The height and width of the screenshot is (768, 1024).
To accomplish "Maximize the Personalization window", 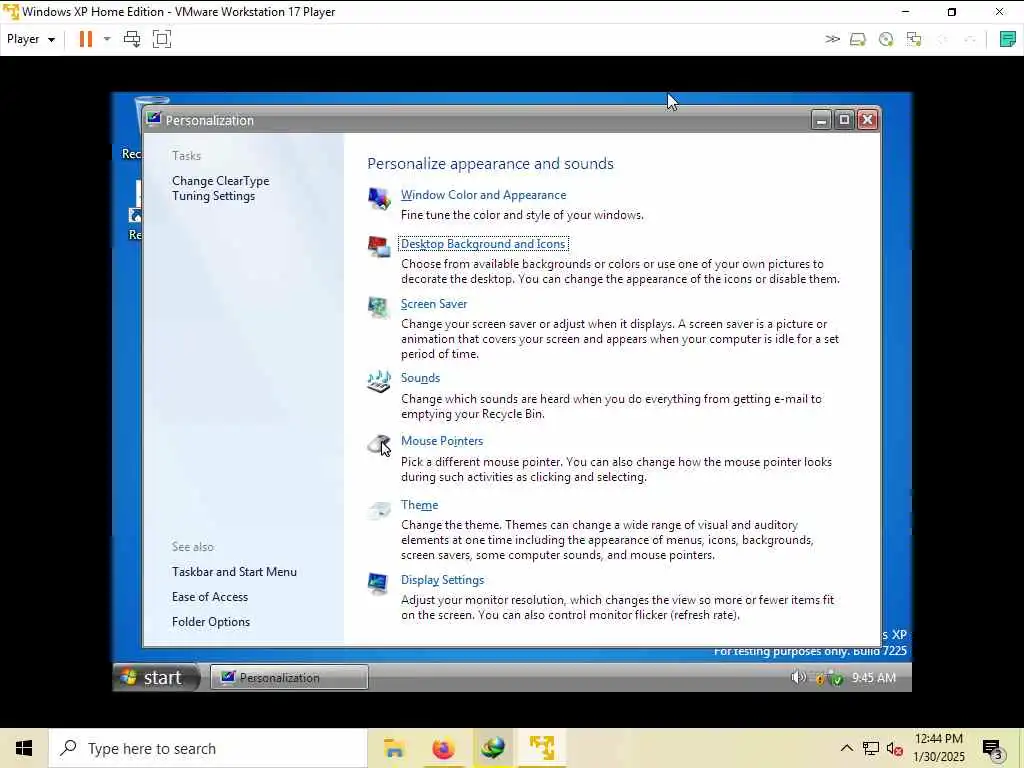I will pos(844,120).
